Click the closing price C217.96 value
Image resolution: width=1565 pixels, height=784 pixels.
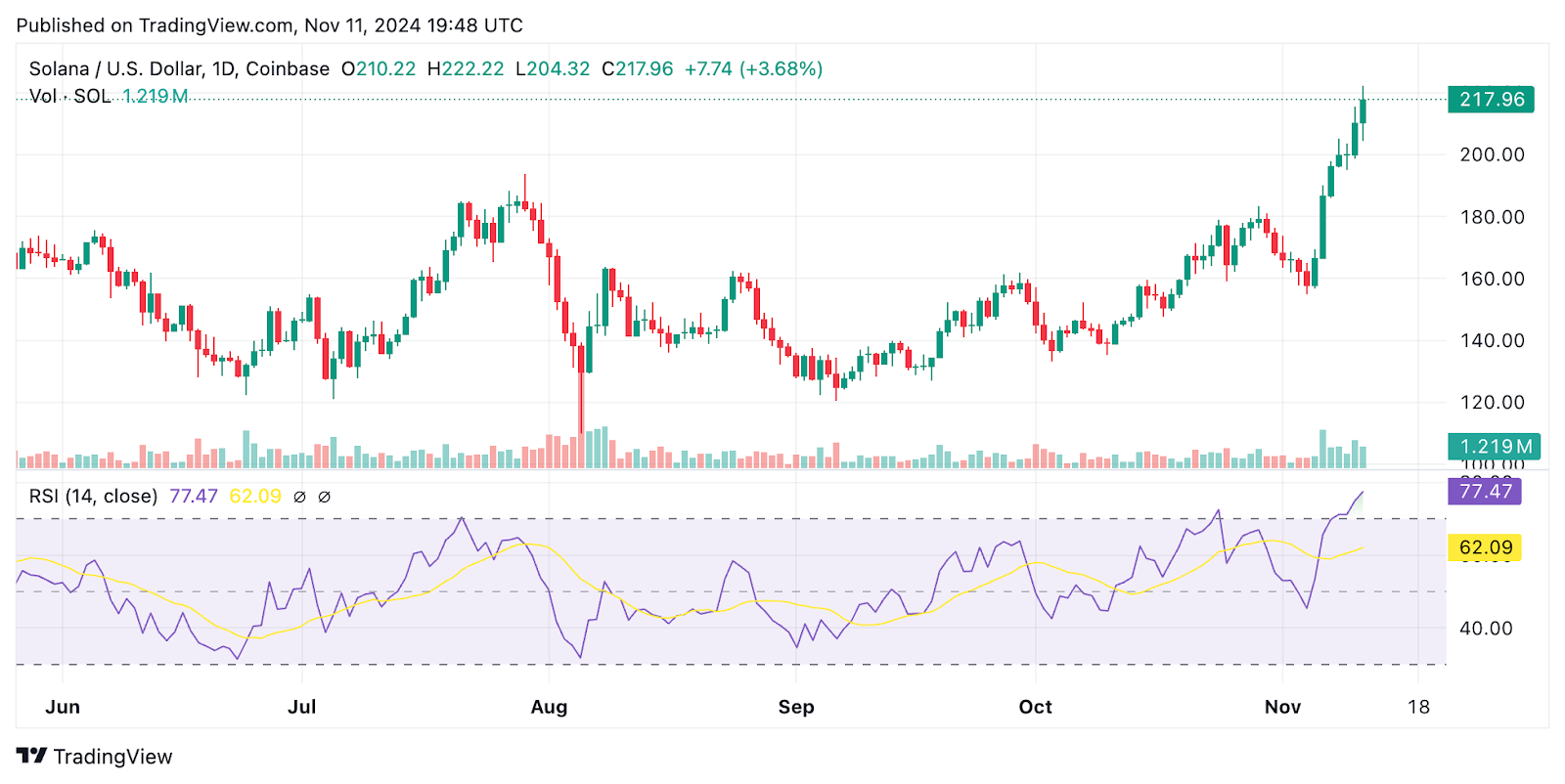637,69
